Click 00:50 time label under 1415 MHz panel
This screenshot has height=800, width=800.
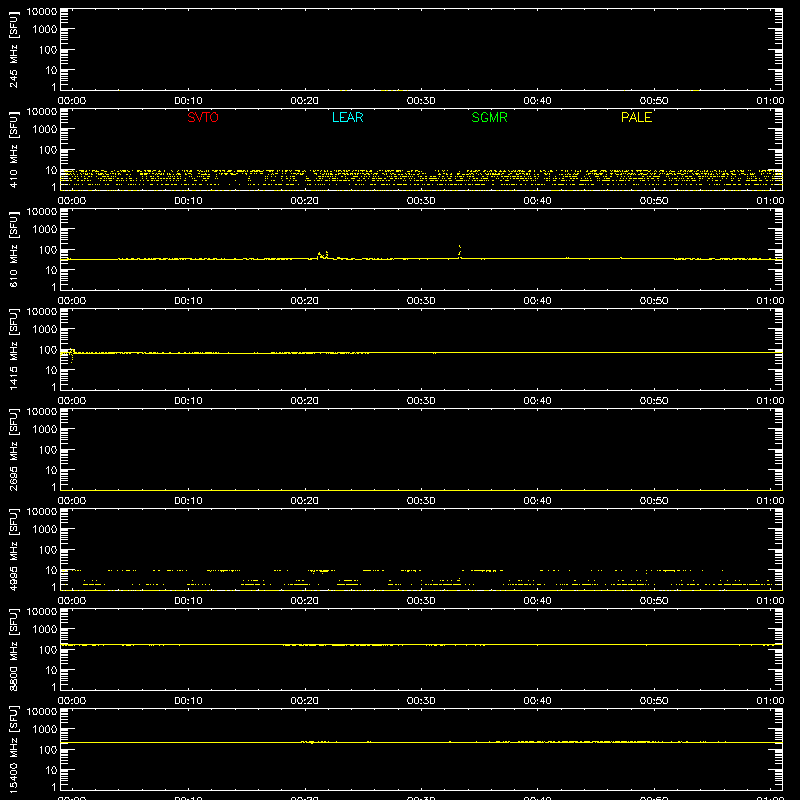pyautogui.click(x=654, y=401)
